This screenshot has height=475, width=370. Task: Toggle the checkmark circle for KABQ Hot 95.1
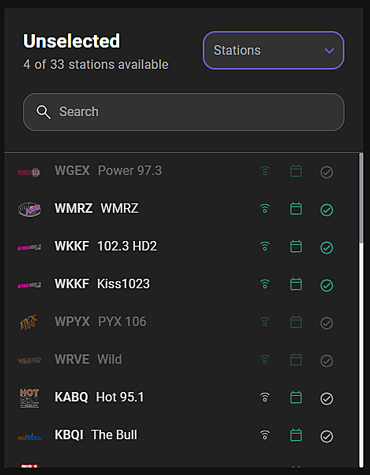coord(327,398)
